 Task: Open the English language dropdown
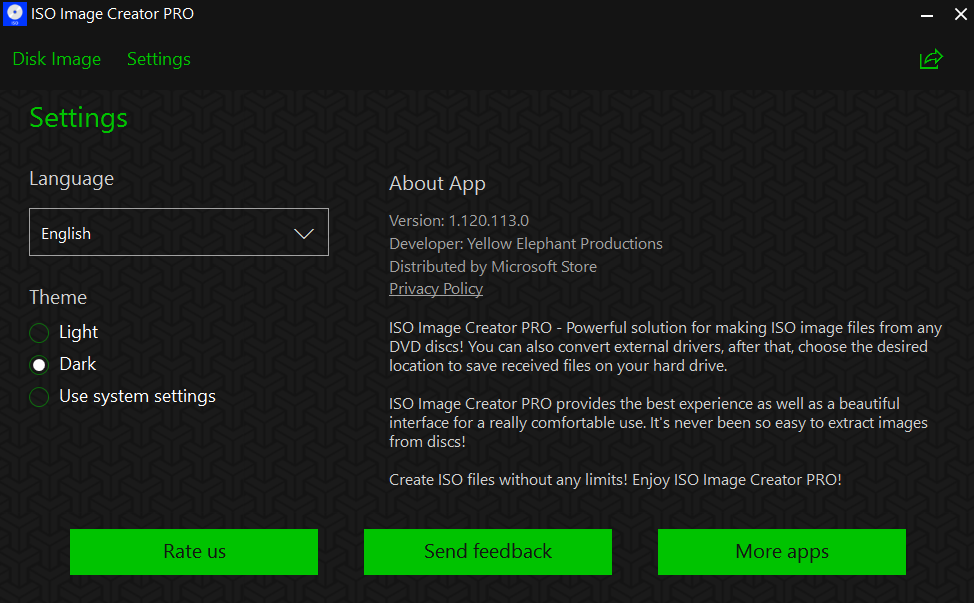pos(179,232)
